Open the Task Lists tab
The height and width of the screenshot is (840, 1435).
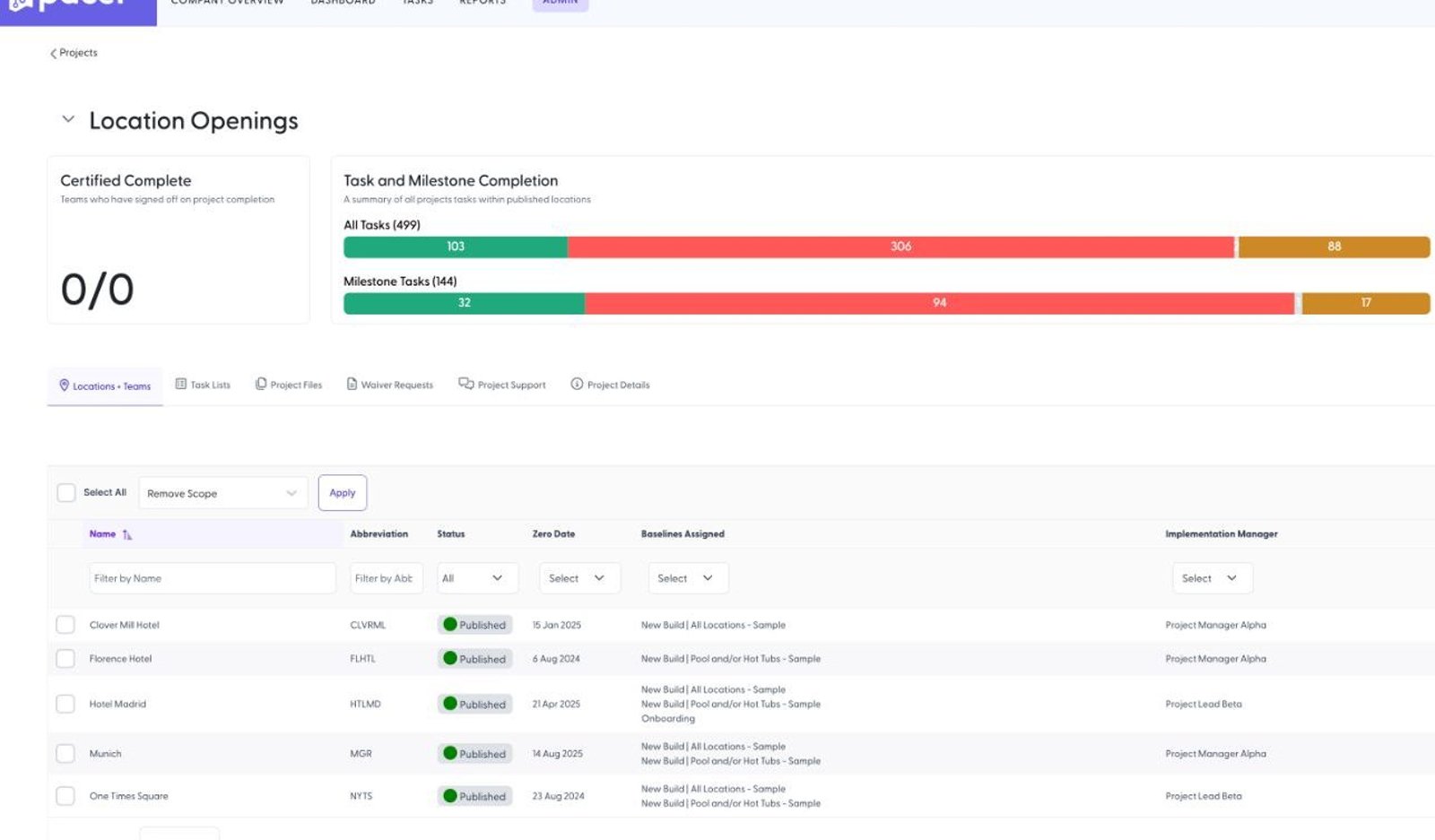coord(203,385)
